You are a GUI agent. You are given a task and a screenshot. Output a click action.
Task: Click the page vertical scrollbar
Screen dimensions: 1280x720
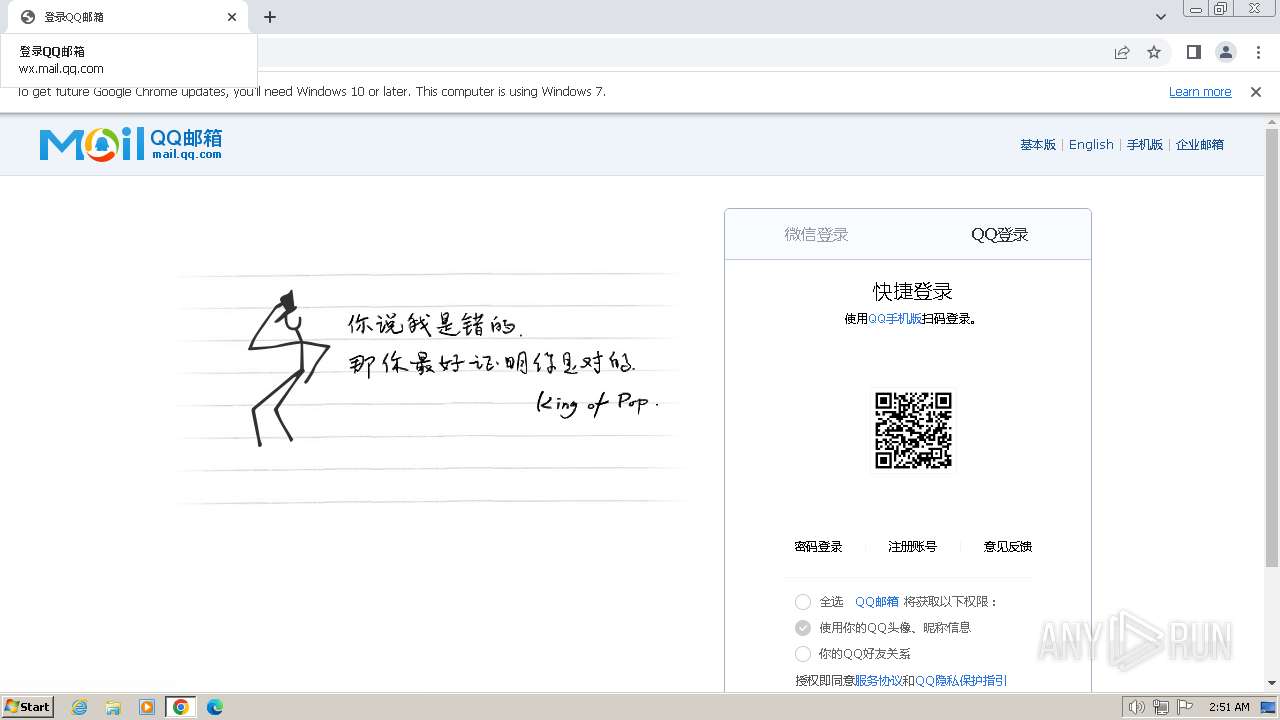(1272, 347)
